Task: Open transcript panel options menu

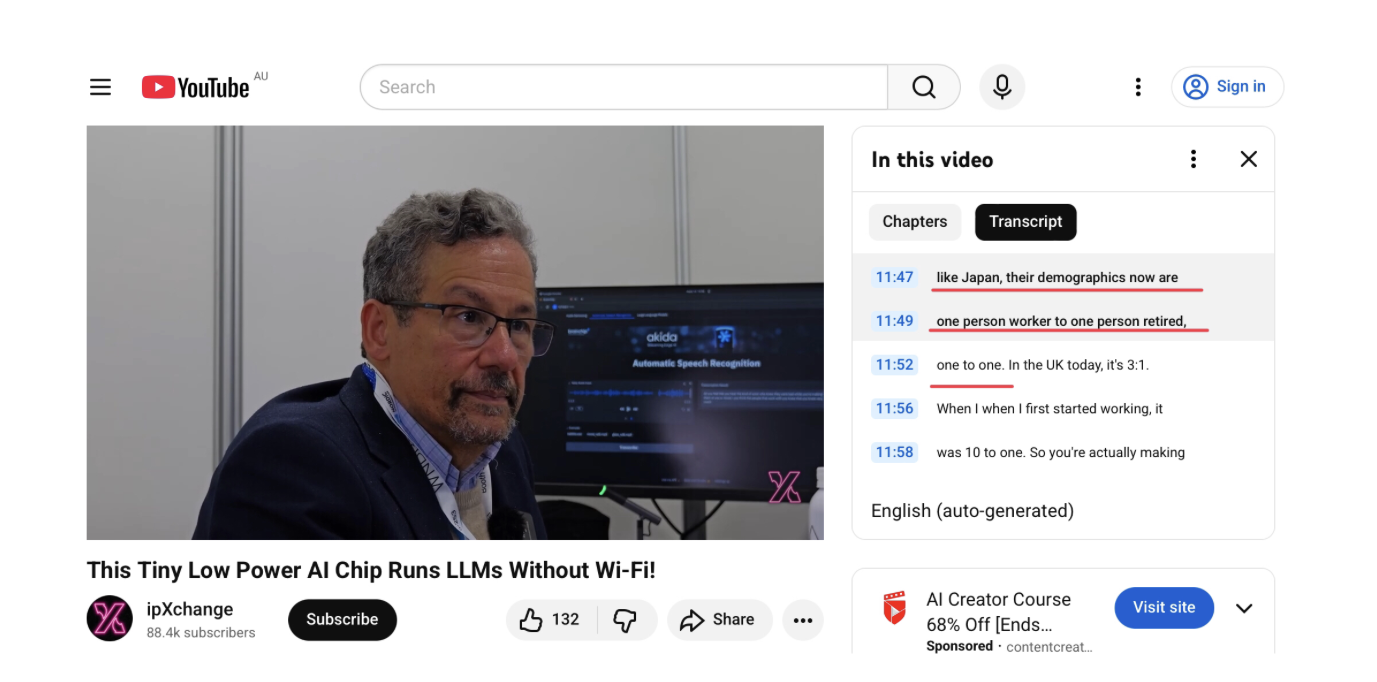Action: [x=1192, y=159]
